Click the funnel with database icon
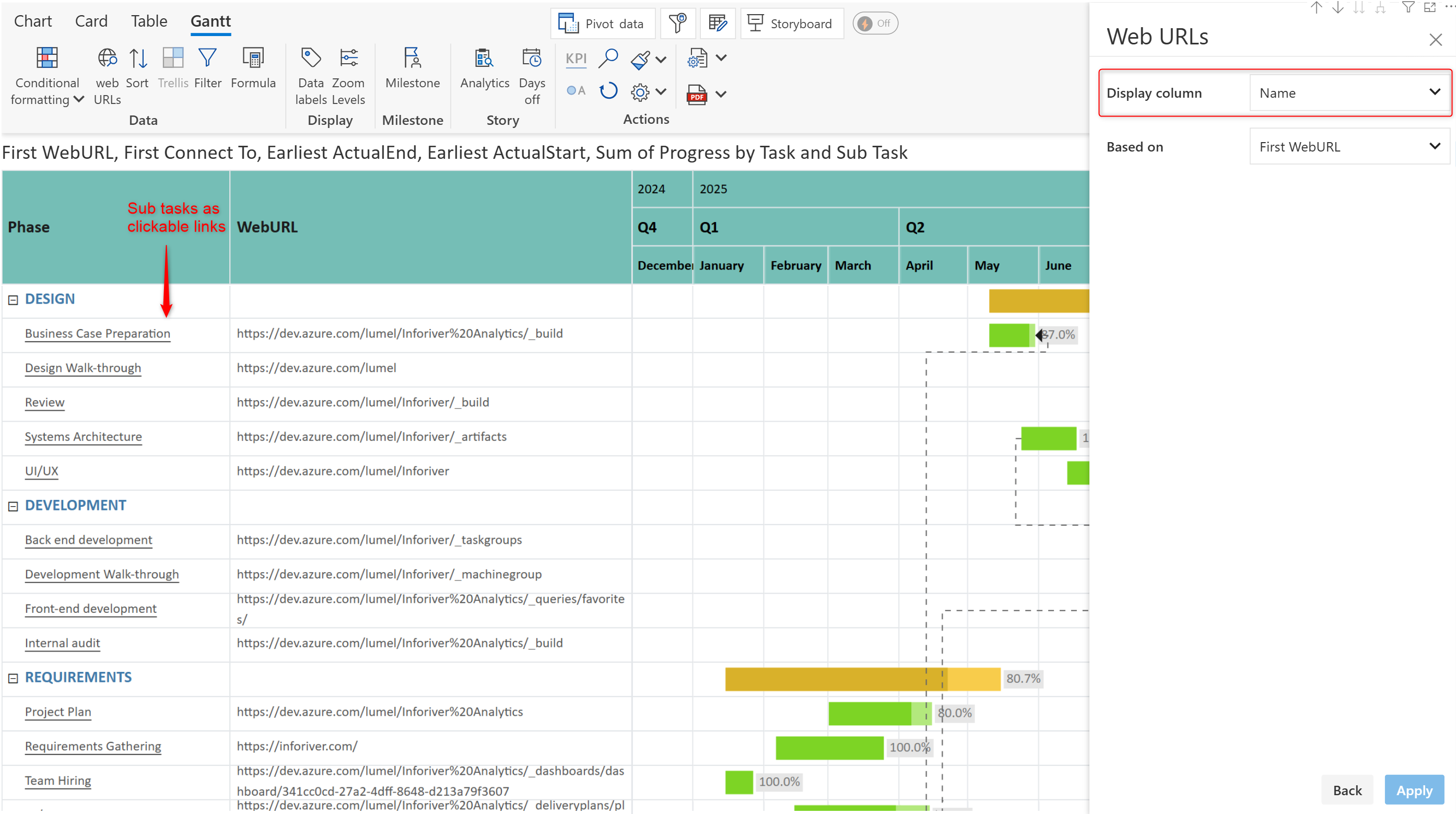 coord(677,23)
